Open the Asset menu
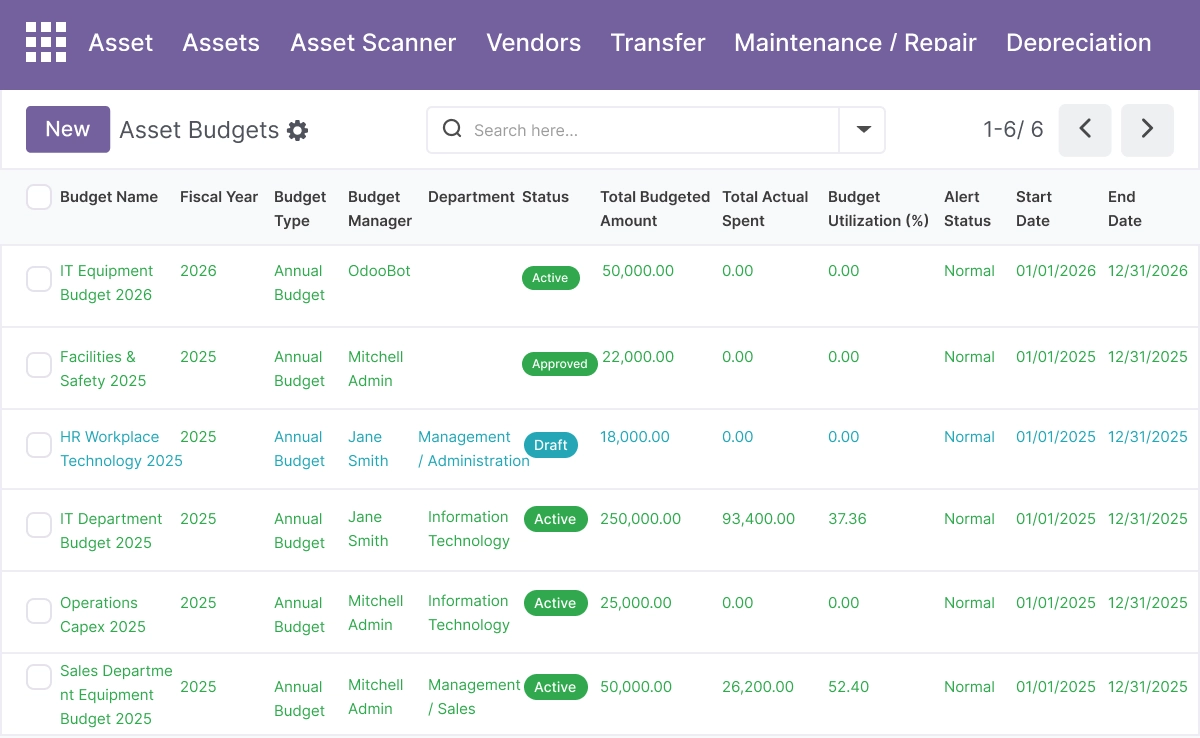This screenshot has width=1200, height=738. [121, 43]
